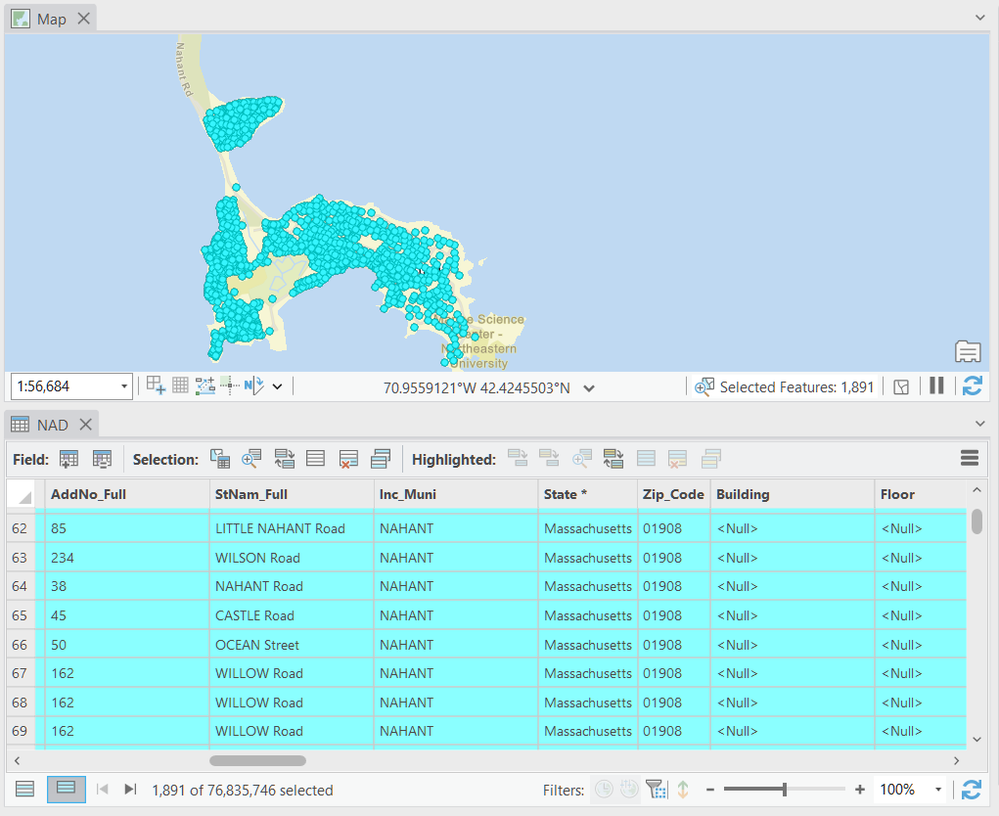Click the Add Field icon
999x816 pixels.
pyautogui.click(x=69, y=459)
